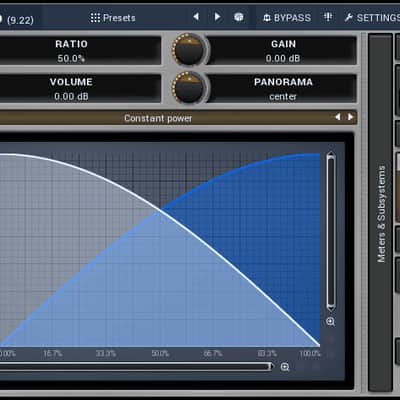Screen dimensions: 400x400
Task: Click the GAIN knob
Action: [189, 49]
